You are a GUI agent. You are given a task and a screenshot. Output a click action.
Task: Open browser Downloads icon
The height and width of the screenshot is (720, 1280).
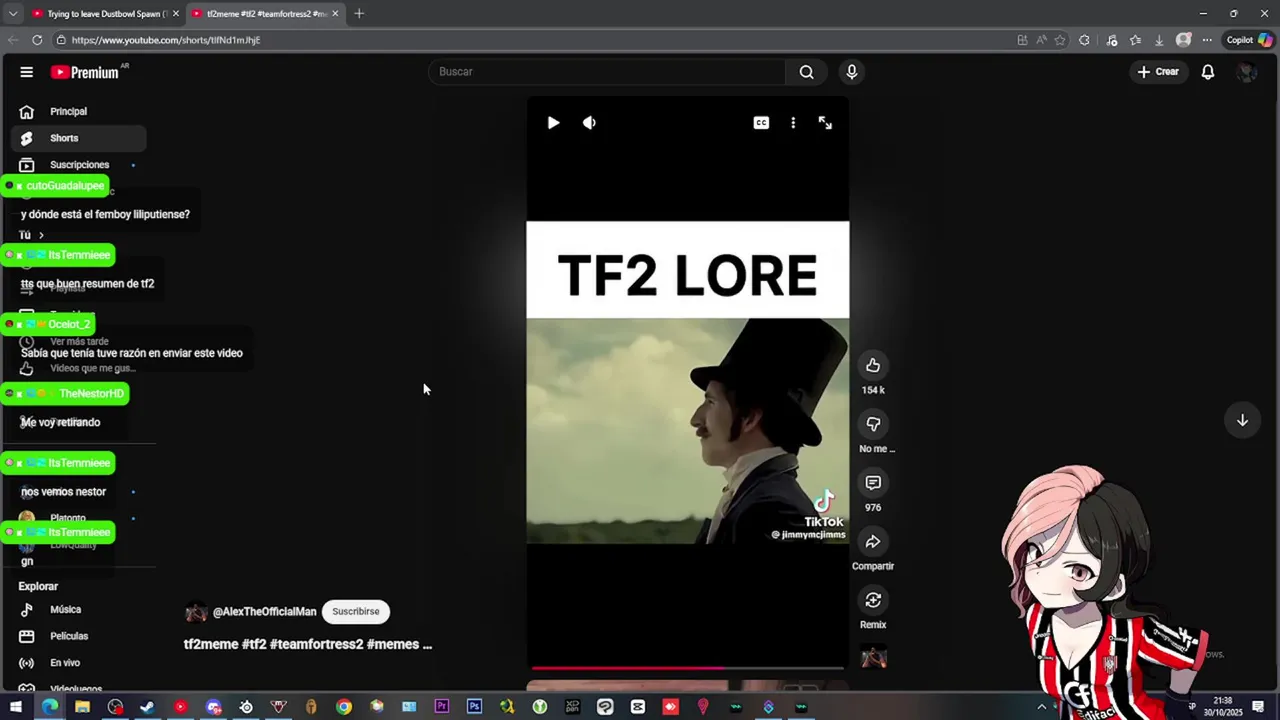pos(1159,40)
